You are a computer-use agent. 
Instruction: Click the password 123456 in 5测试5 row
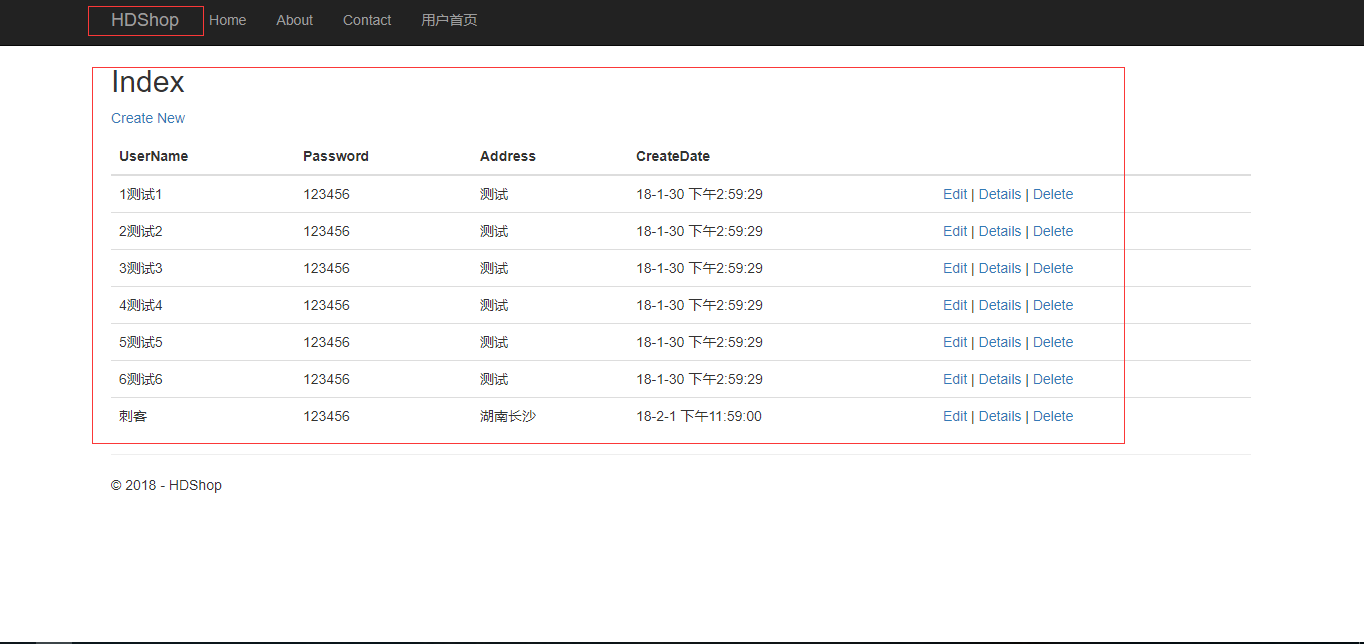327,342
